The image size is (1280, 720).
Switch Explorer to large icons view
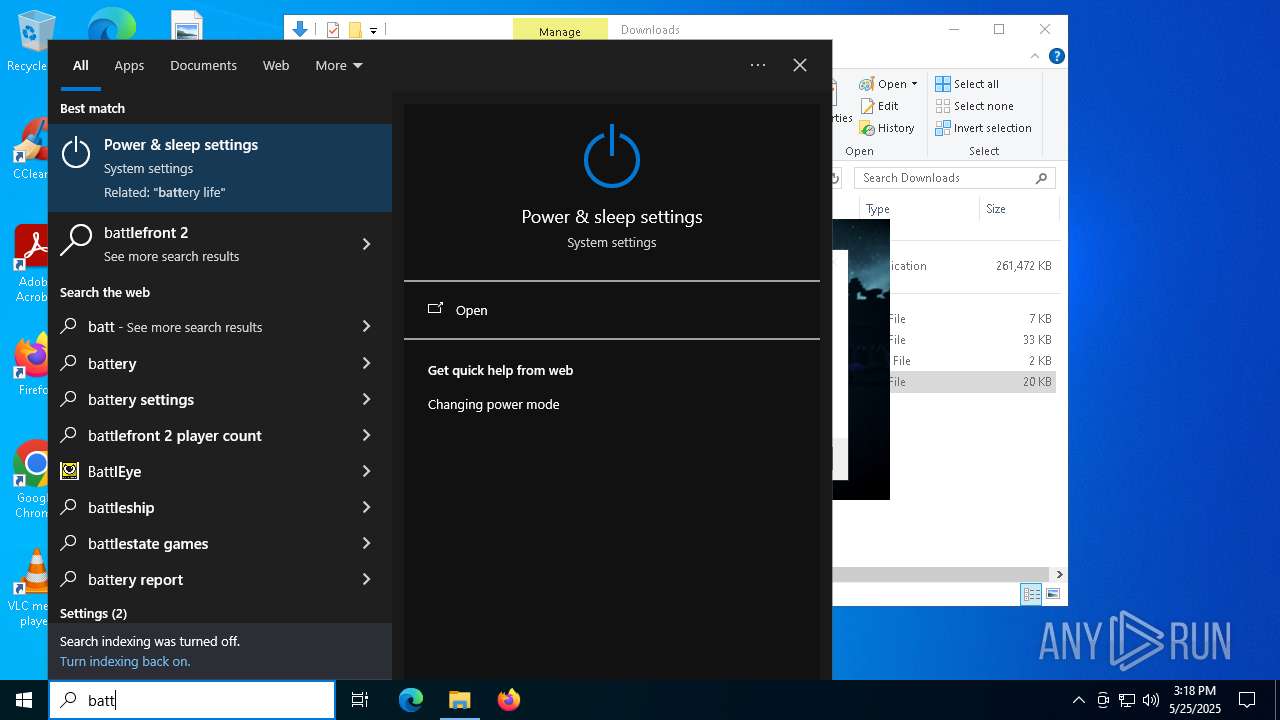[x=1052, y=594]
